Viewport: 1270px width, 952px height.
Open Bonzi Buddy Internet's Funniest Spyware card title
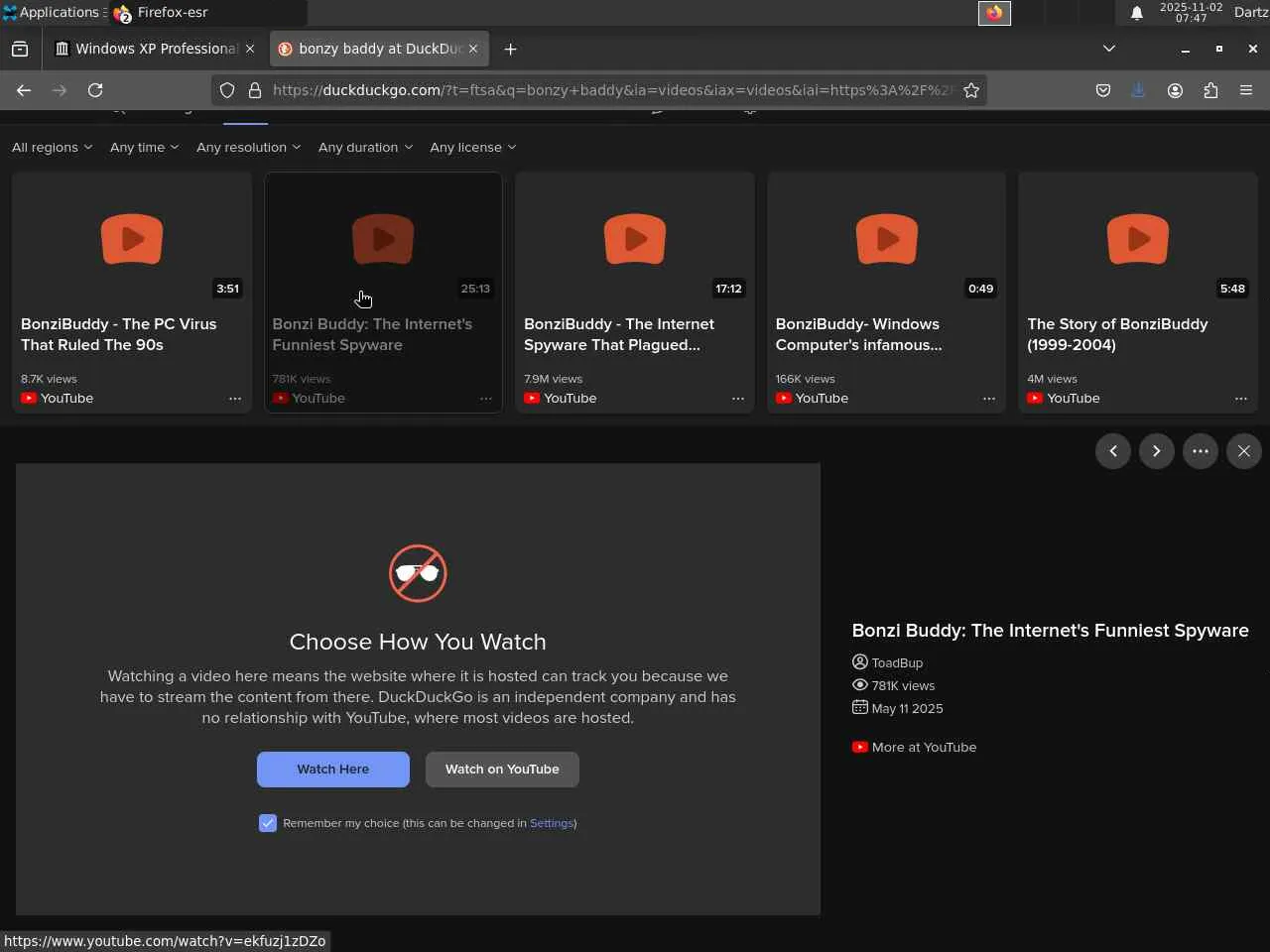point(372,334)
